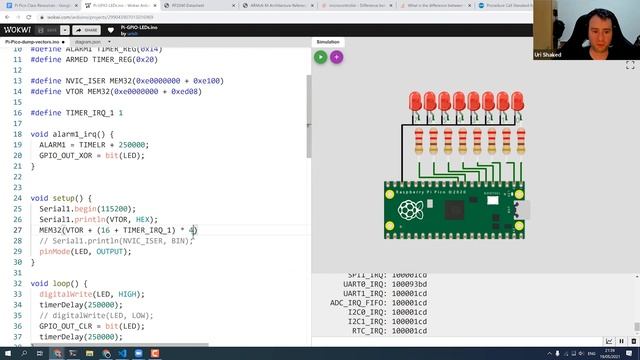Click 'Serial1.begin(115200);' line
Image resolution: width=640 pixels, height=360 pixels.
[87, 209]
